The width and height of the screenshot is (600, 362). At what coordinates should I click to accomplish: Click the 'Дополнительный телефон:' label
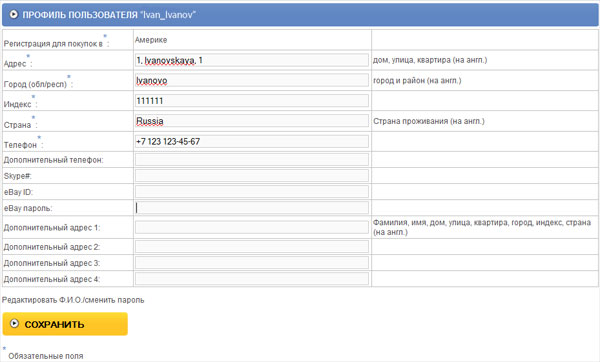point(54,160)
